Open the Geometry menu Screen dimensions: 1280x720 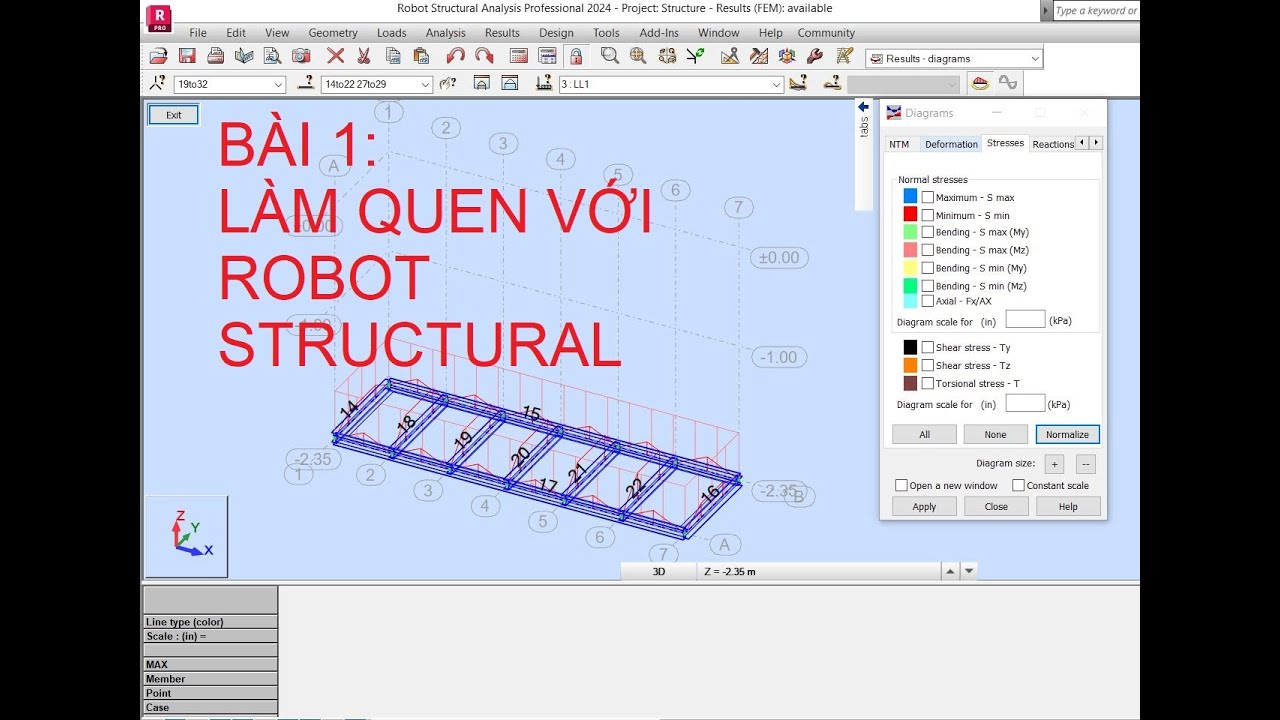(x=333, y=33)
